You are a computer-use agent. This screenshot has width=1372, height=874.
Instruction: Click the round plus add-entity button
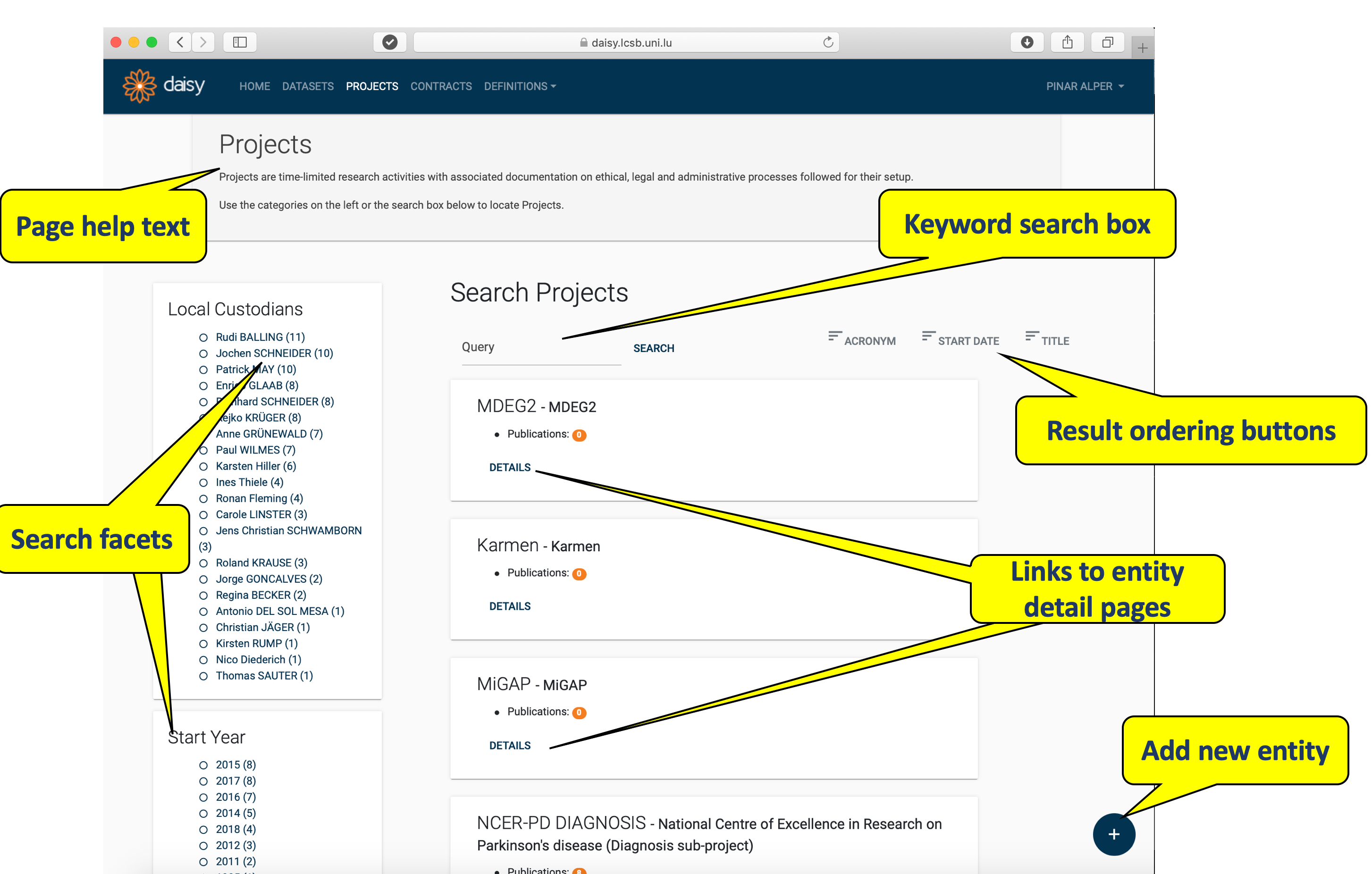1113,834
